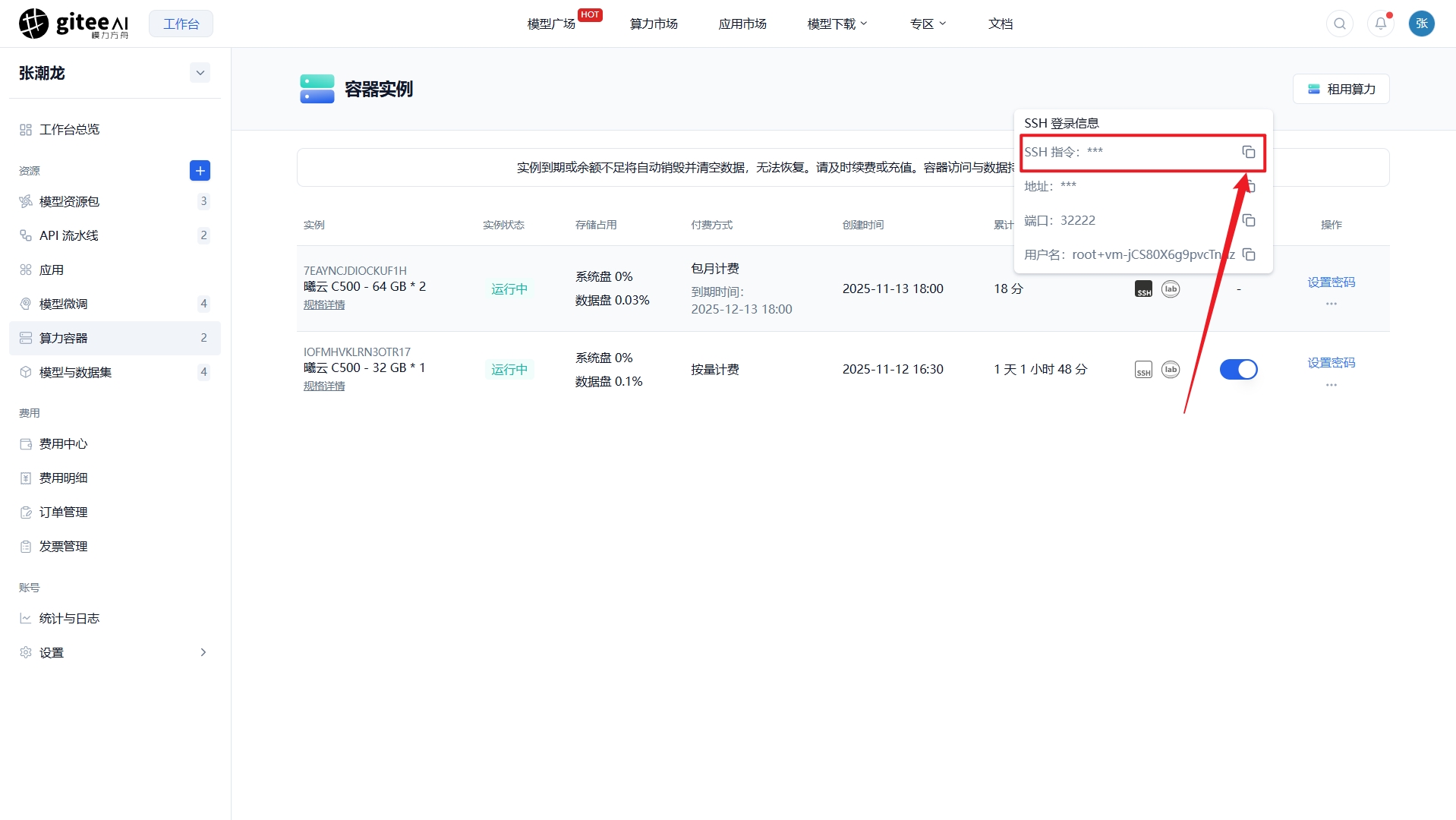This screenshot has height=820, width=1456.
Task: Open JupyterLab for instance 7EAYNCJDIOCKUF1H
Action: click(x=1171, y=289)
